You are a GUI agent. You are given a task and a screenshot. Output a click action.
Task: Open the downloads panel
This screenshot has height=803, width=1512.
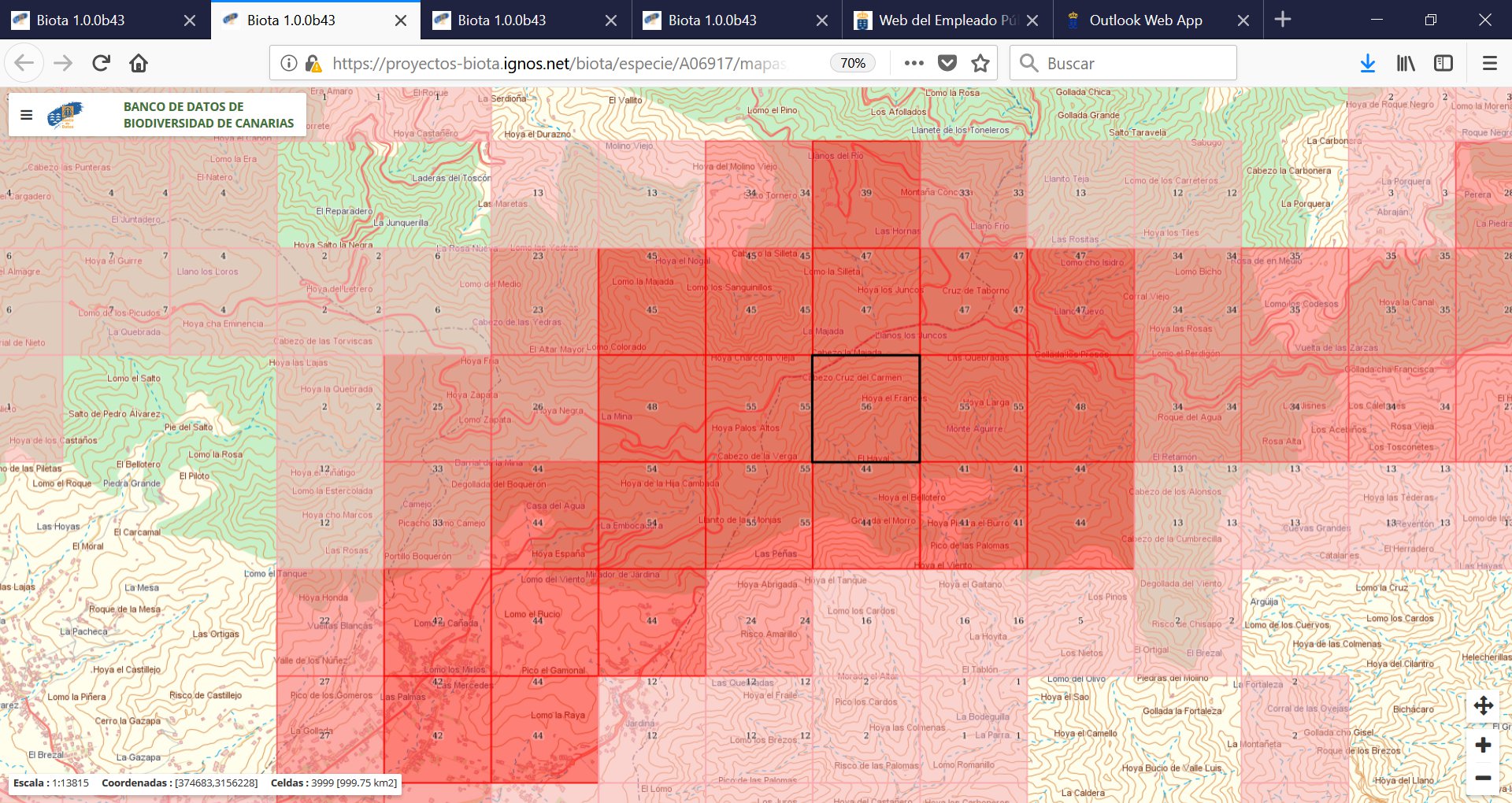coord(1368,63)
